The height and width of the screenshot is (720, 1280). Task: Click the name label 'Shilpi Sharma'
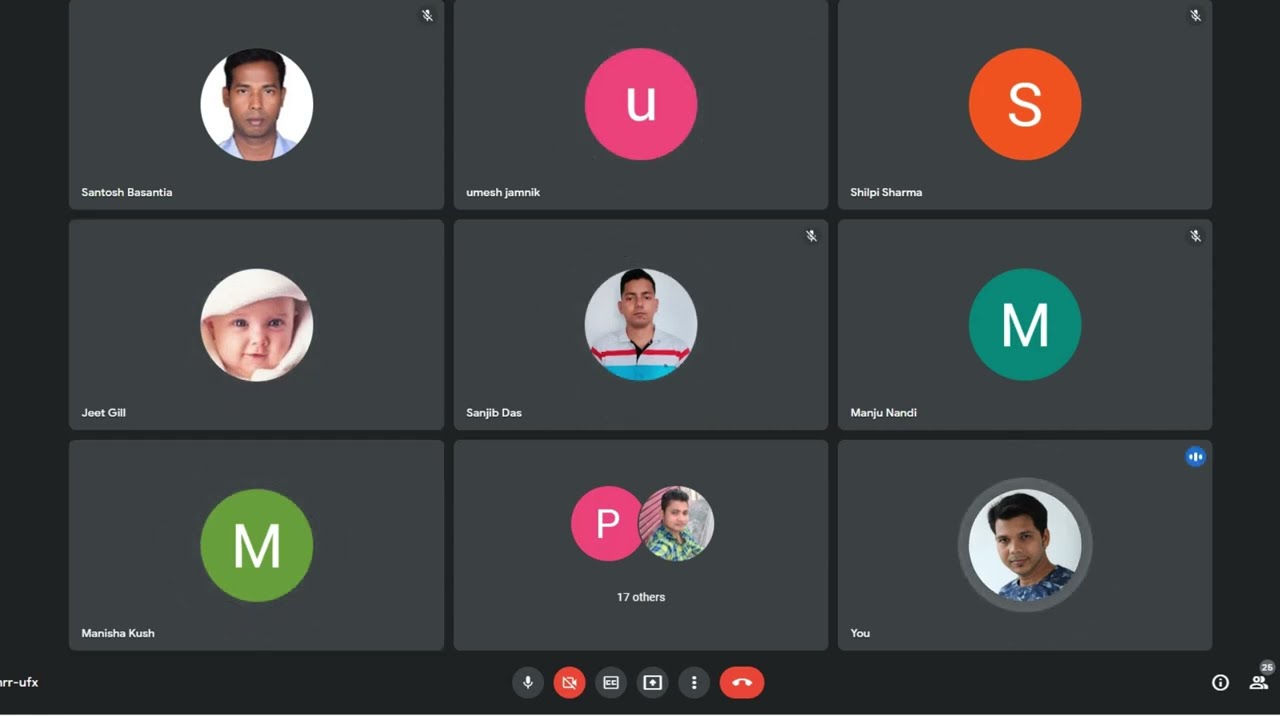coord(886,192)
